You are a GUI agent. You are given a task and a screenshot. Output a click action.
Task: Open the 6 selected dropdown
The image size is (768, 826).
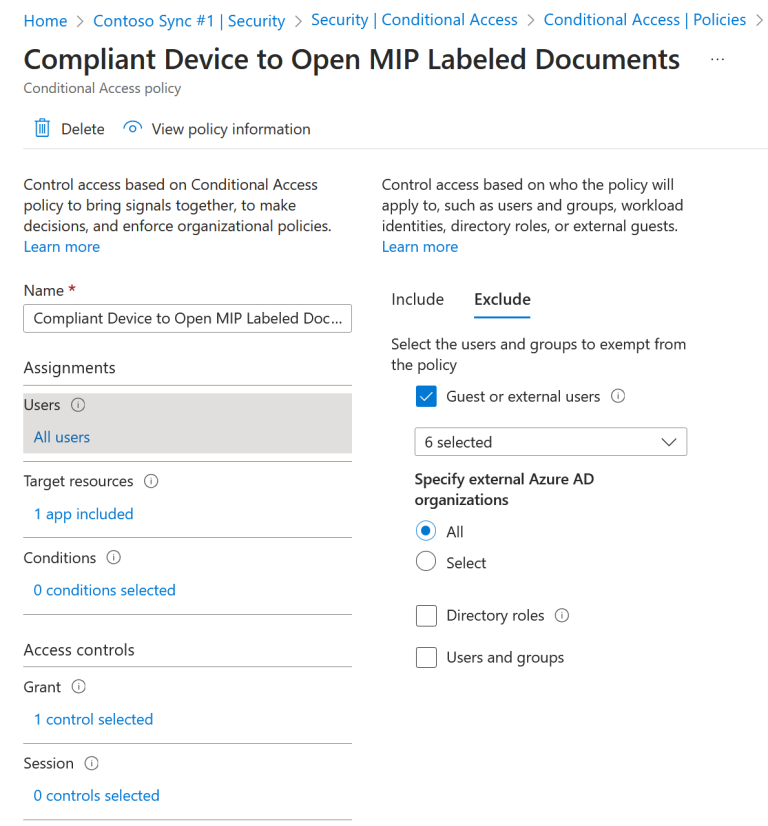click(550, 441)
